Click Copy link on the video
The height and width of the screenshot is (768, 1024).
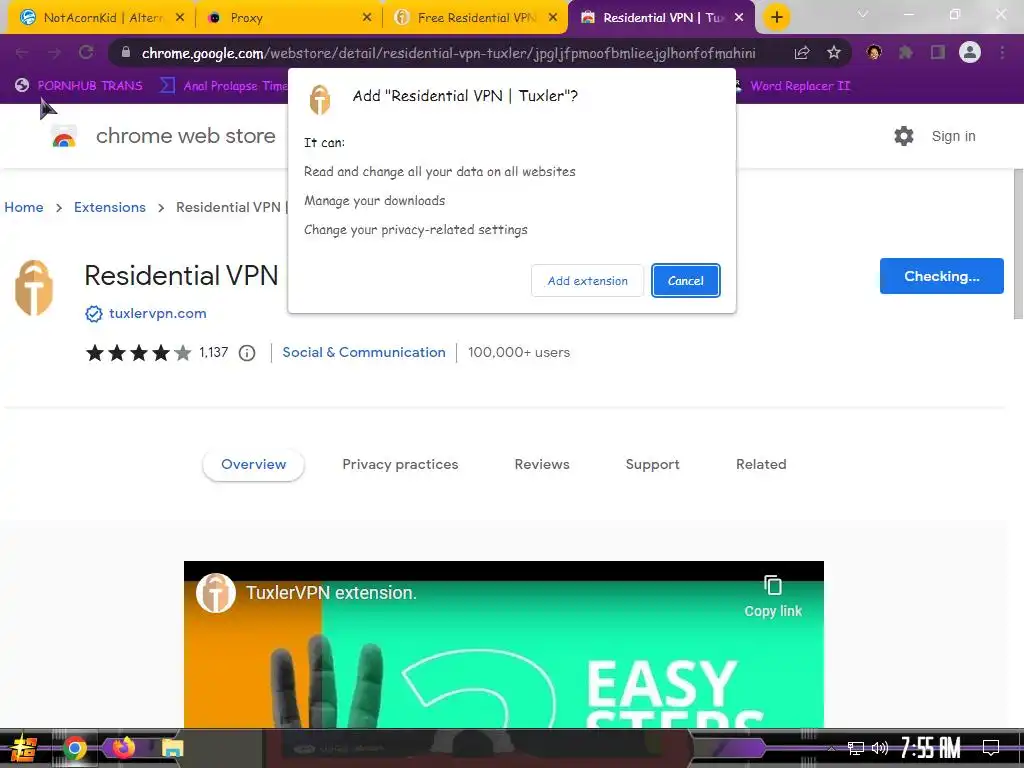[773, 597]
